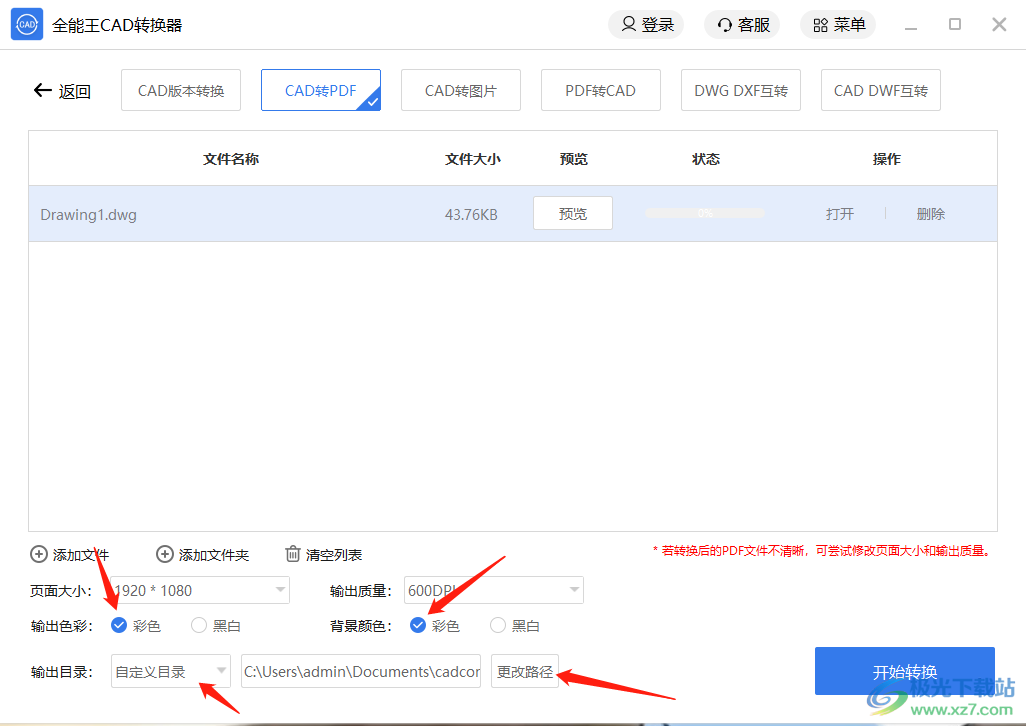Switch to the CAD DWF互转 tab
This screenshot has height=726, width=1026.
coord(881,90)
